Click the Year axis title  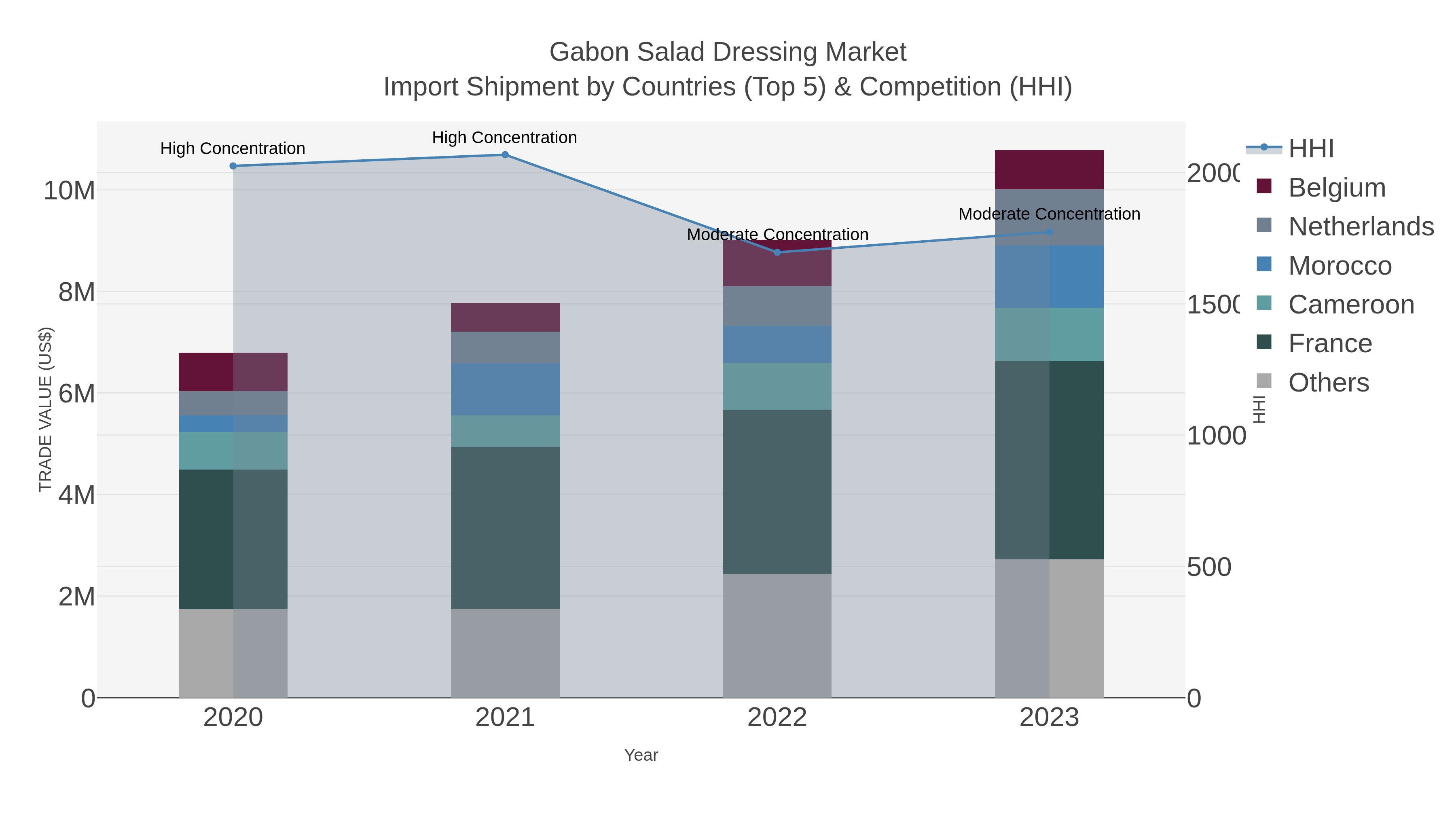[x=641, y=755]
